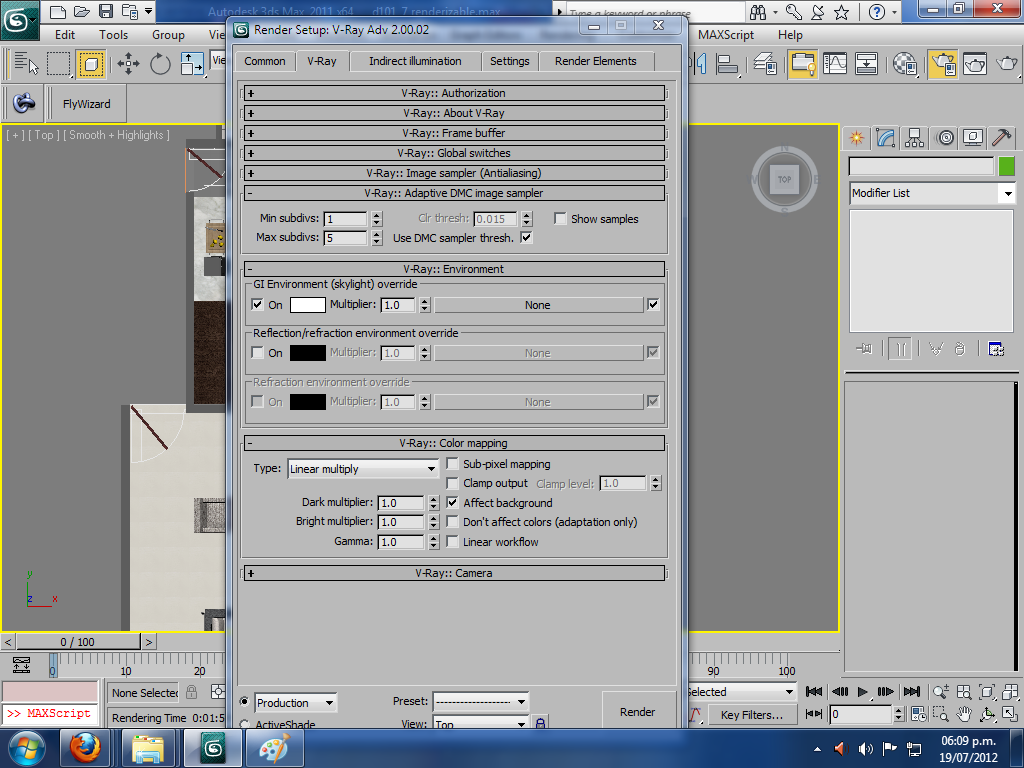Image resolution: width=1024 pixels, height=768 pixels.
Task: Click the Render button
Action: 637,711
